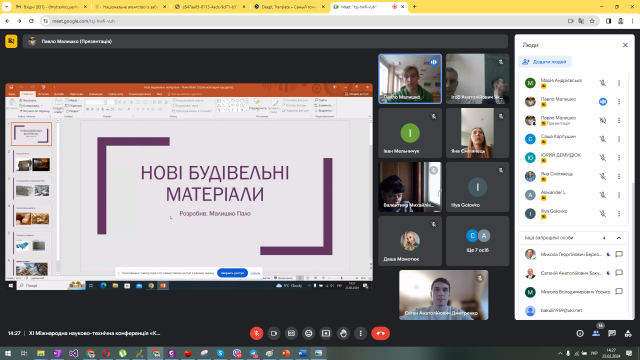The image size is (640, 360).
Task: Click stop sharing blue button in presentation
Action: [232, 273]
